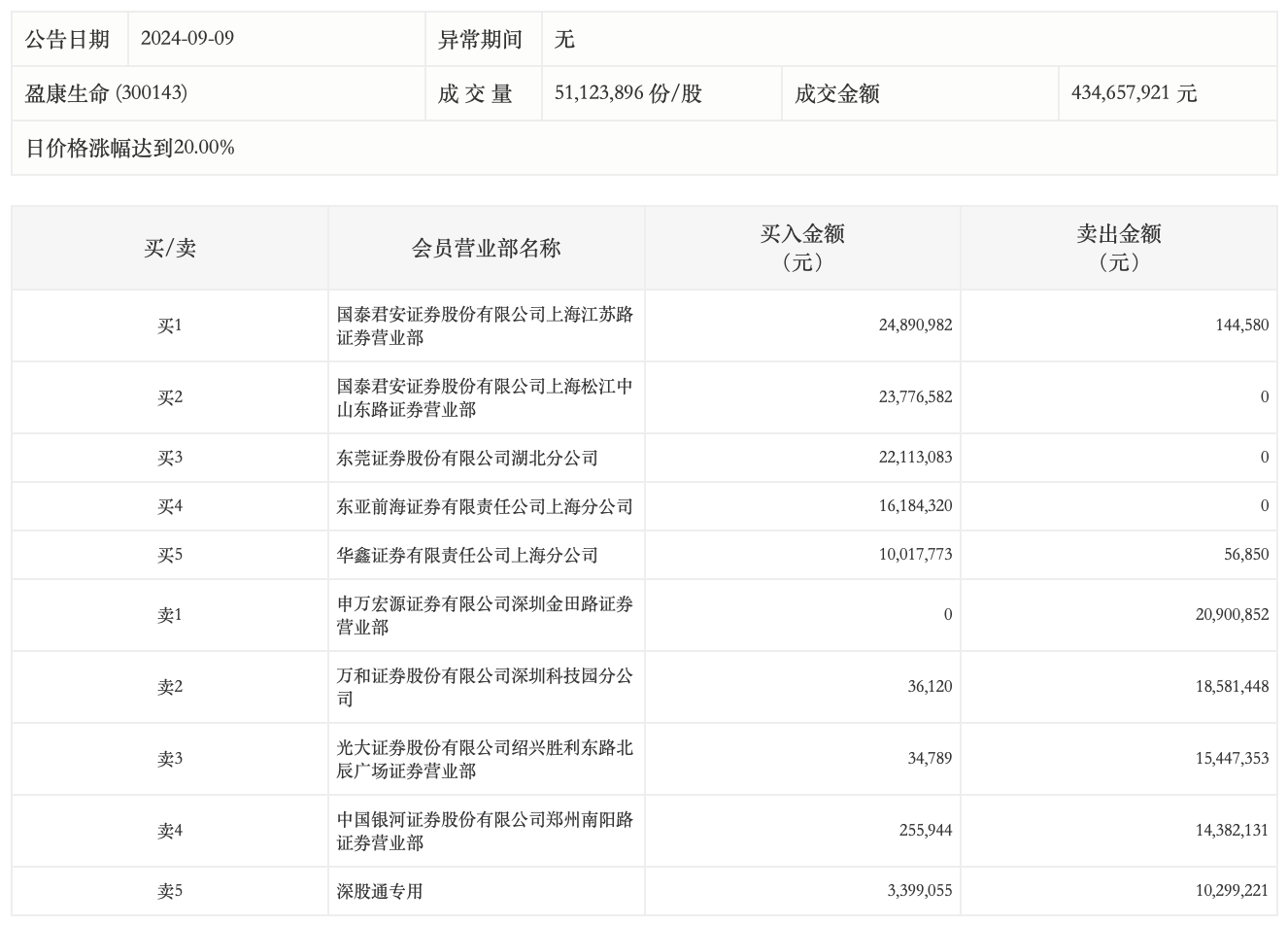Image resolution: width=1288 pixels, height=925 pixels.
Task: Open 东莞证券股份有限公司湖北分公司 entry
Action: pos(467,458)
